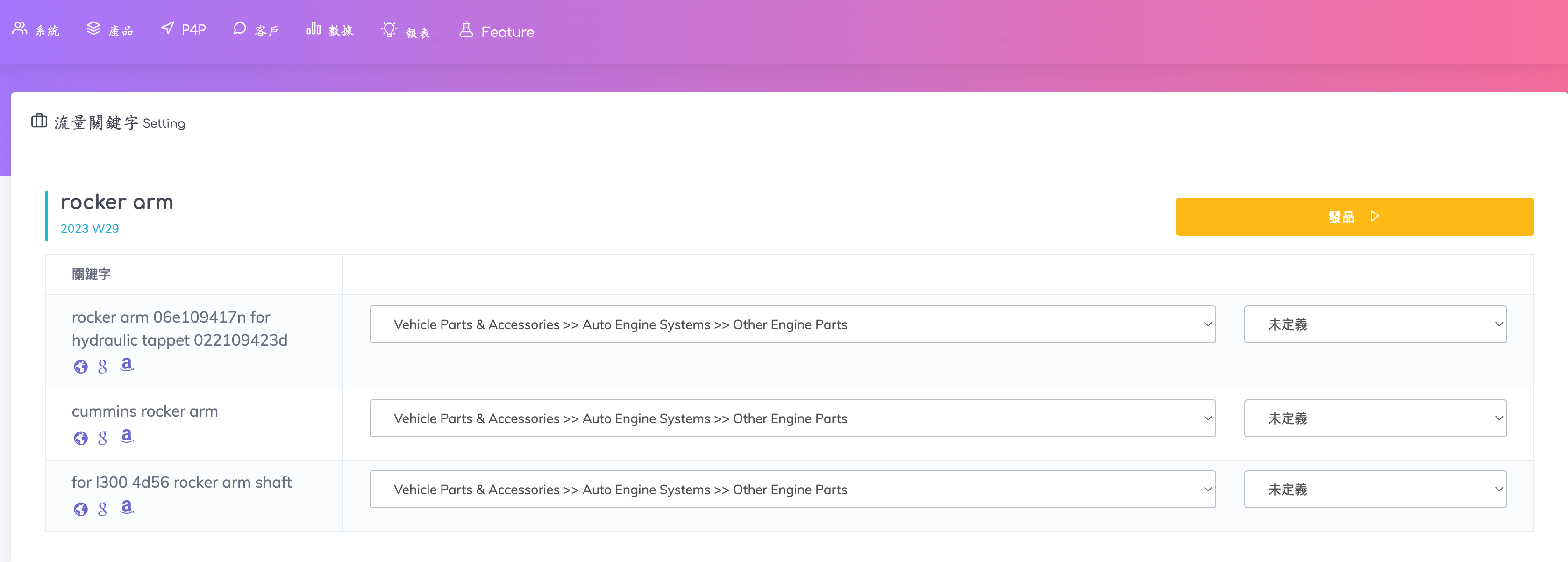Click the yellow 發品 button
1568x562 pixels.
coord(1354,217)
